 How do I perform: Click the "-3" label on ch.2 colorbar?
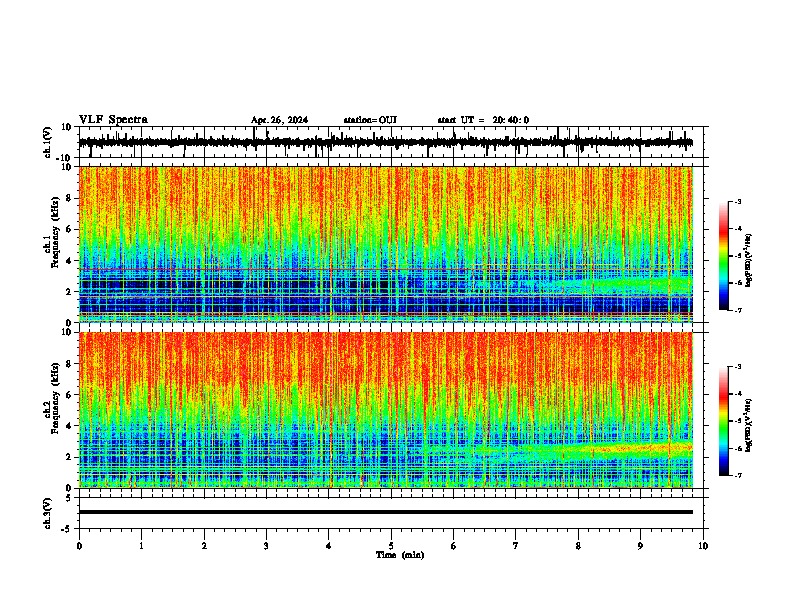tap(738, 367)
